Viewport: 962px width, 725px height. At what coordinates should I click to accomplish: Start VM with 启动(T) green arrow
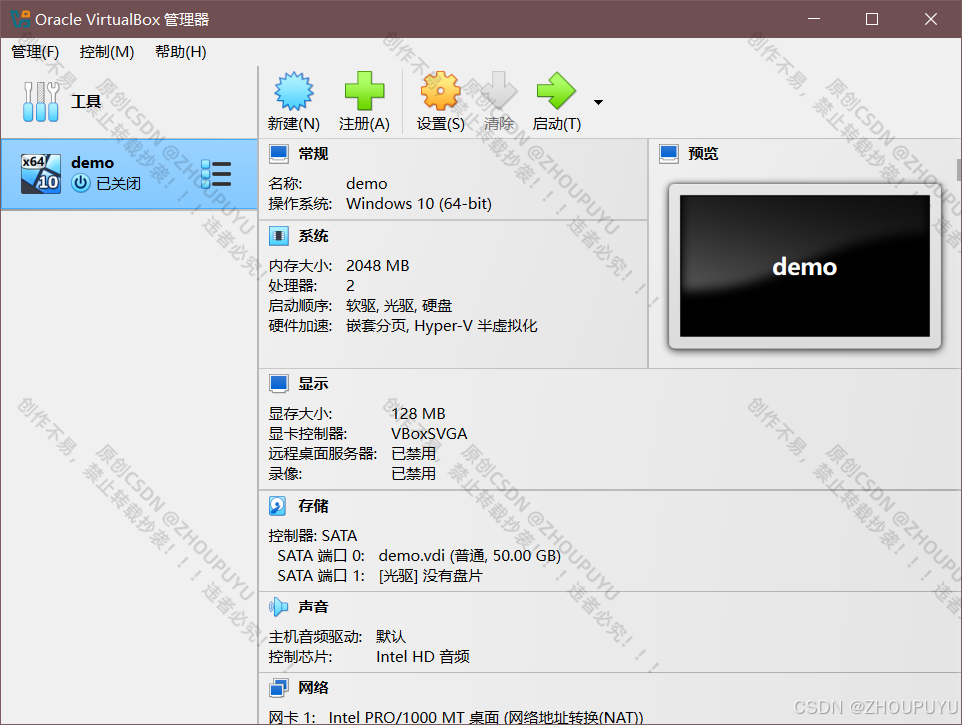click(556, 91)
